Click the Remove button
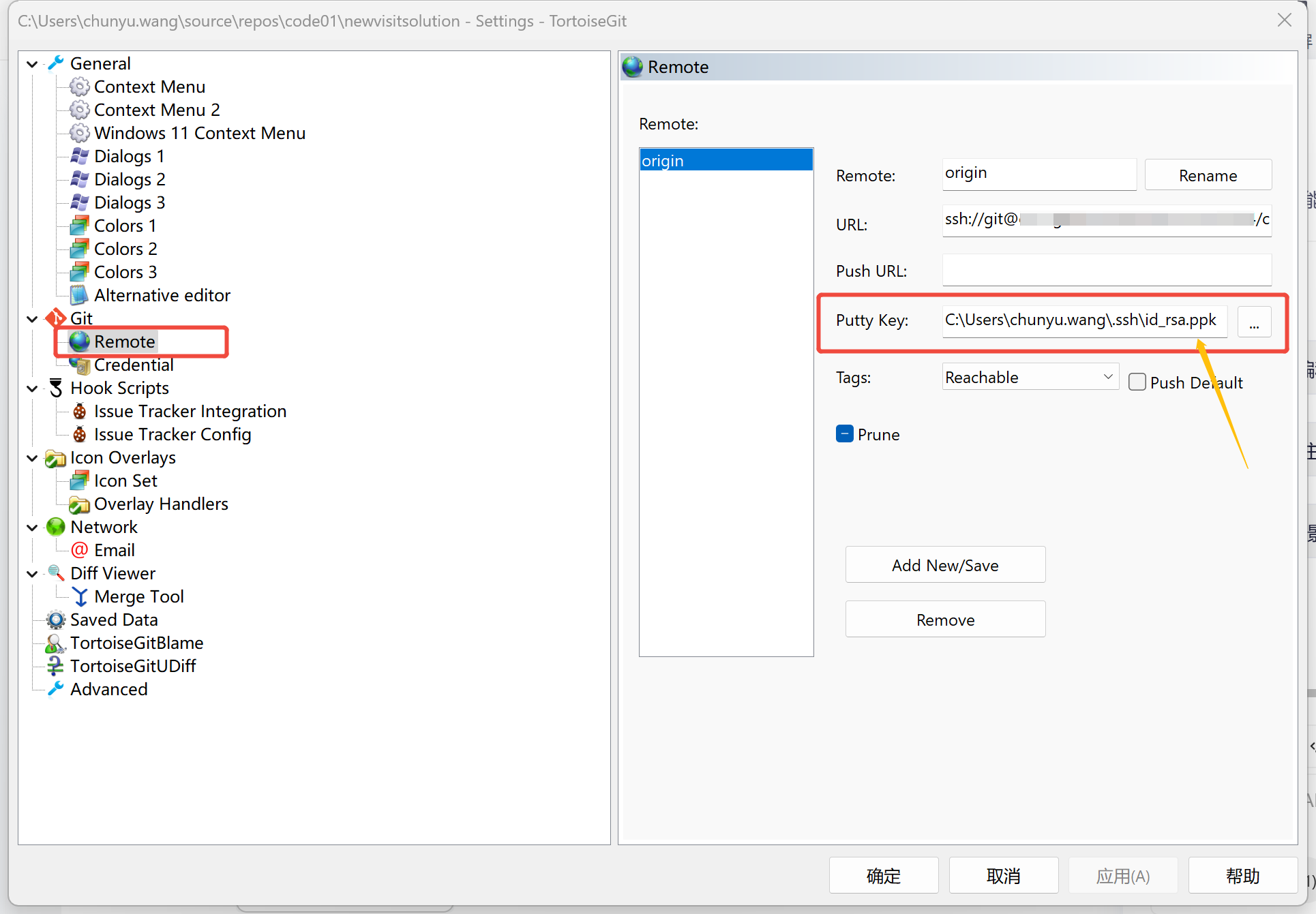Image resolution: width=1316 pixels, height=914 pixels. tap(945, 620)
